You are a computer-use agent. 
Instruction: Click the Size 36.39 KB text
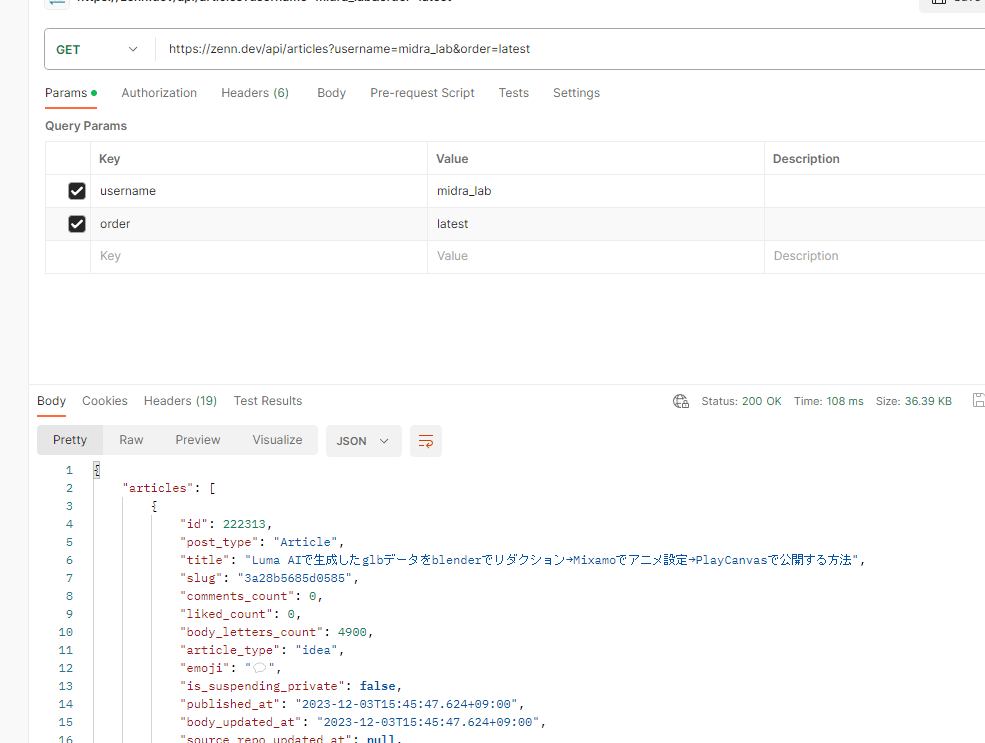pos(914,401)
